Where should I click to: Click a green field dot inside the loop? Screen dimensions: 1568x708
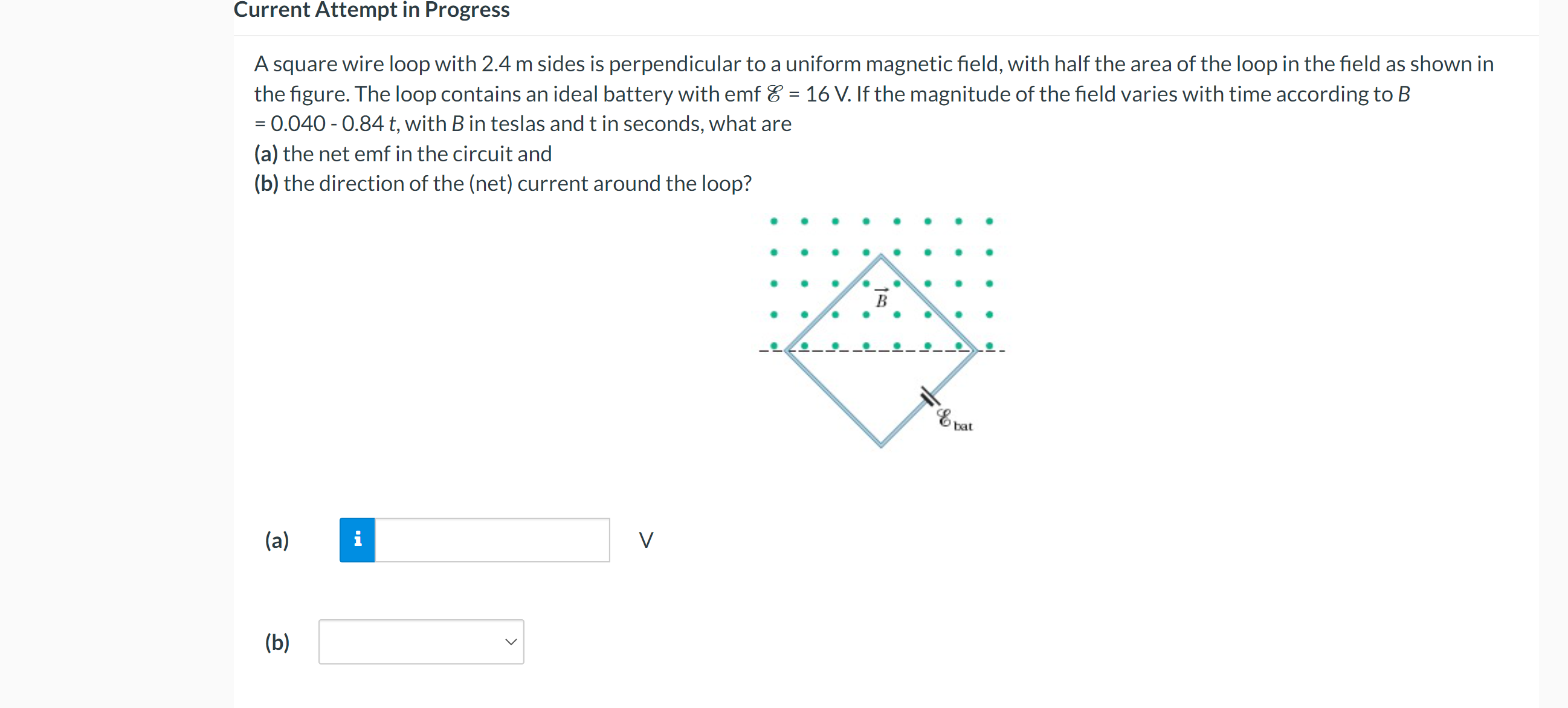pos(866,315)
